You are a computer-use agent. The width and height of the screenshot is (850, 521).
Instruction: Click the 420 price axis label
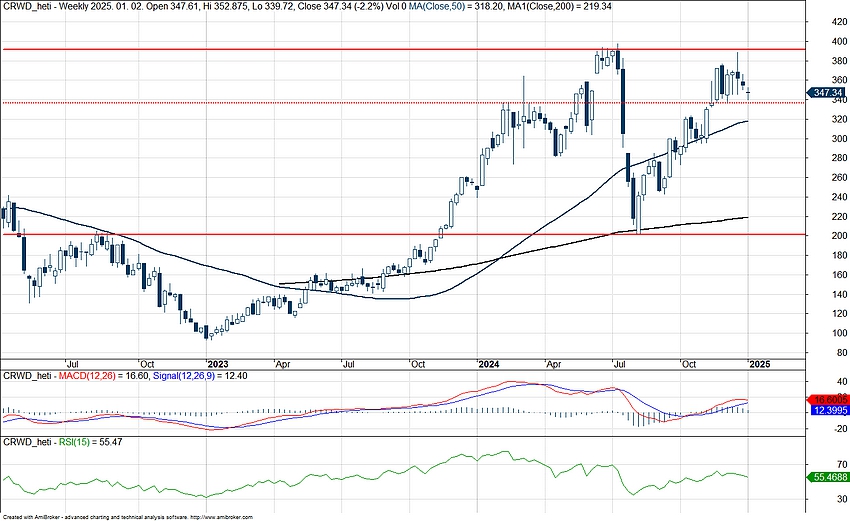[839, 22]
